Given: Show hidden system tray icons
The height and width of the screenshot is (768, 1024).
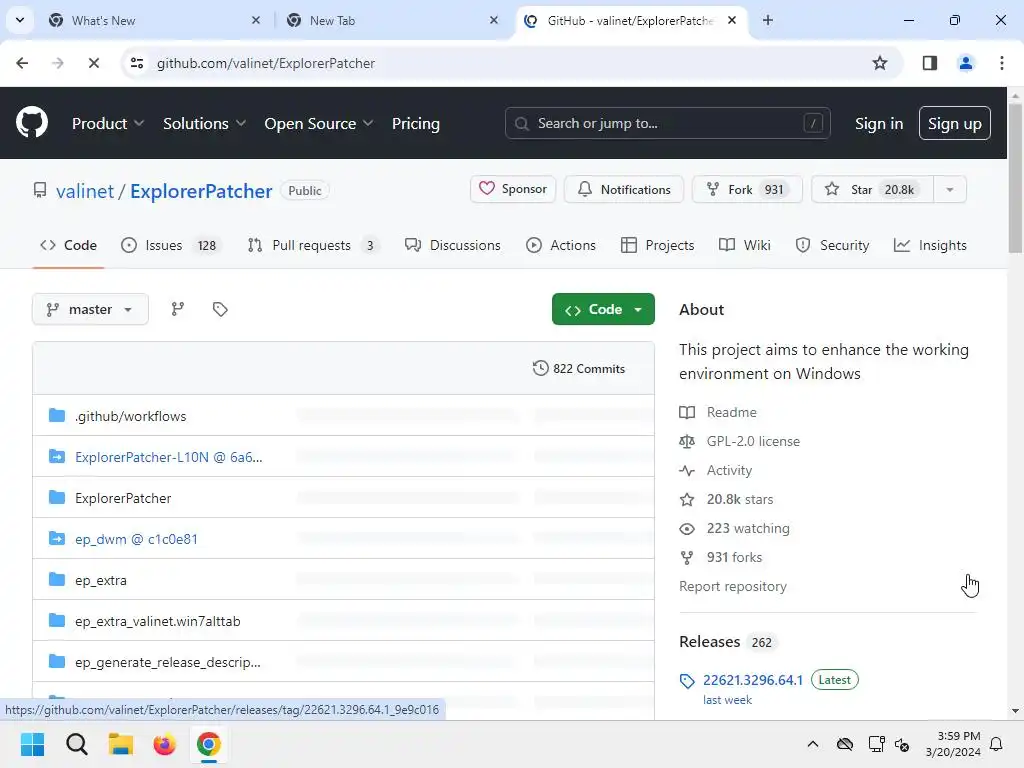Looking at the screenshot, I should click(812, 744).
